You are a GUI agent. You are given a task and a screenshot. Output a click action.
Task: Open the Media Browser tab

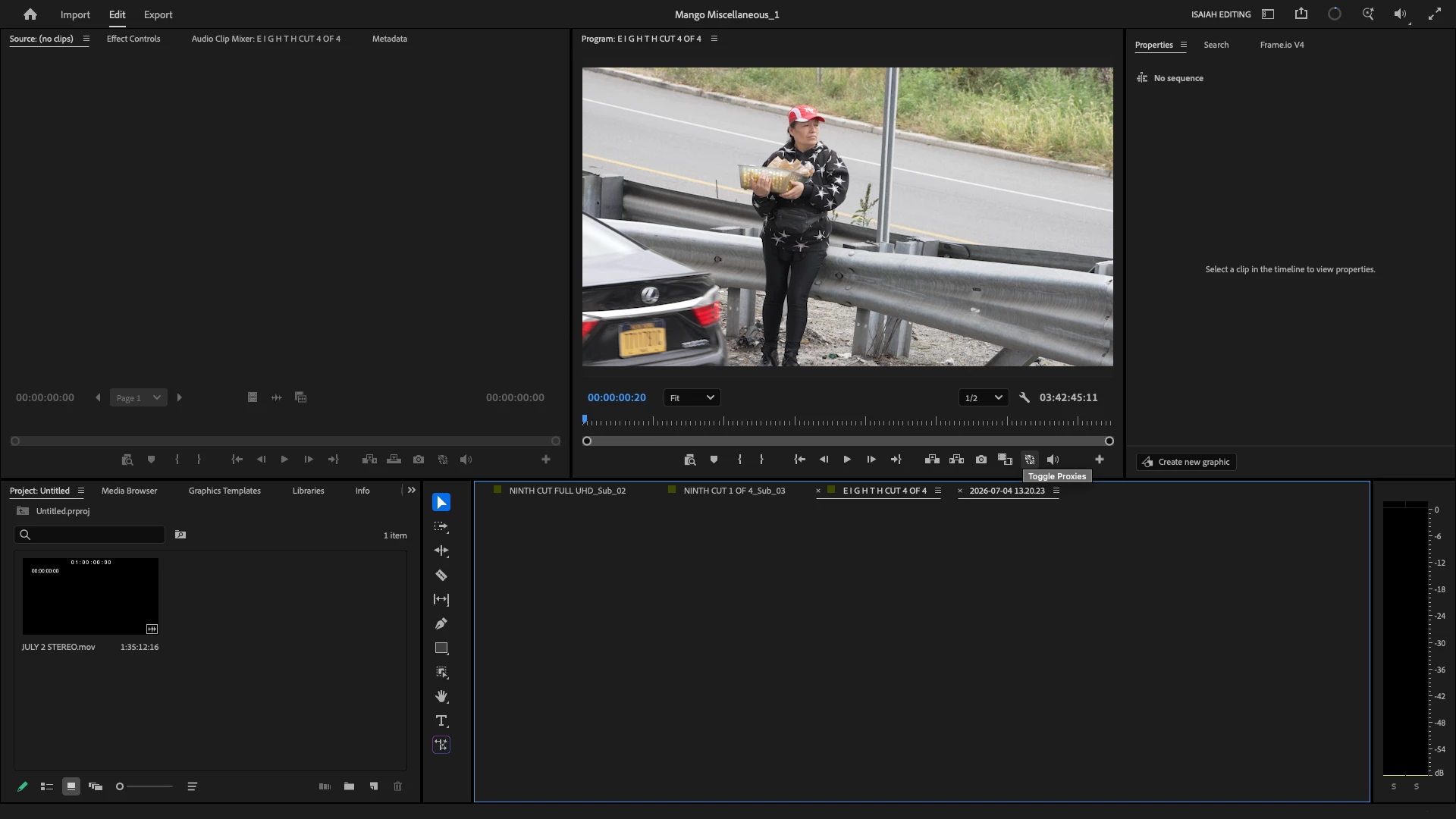pyautogui.click(x=129, y=491)
